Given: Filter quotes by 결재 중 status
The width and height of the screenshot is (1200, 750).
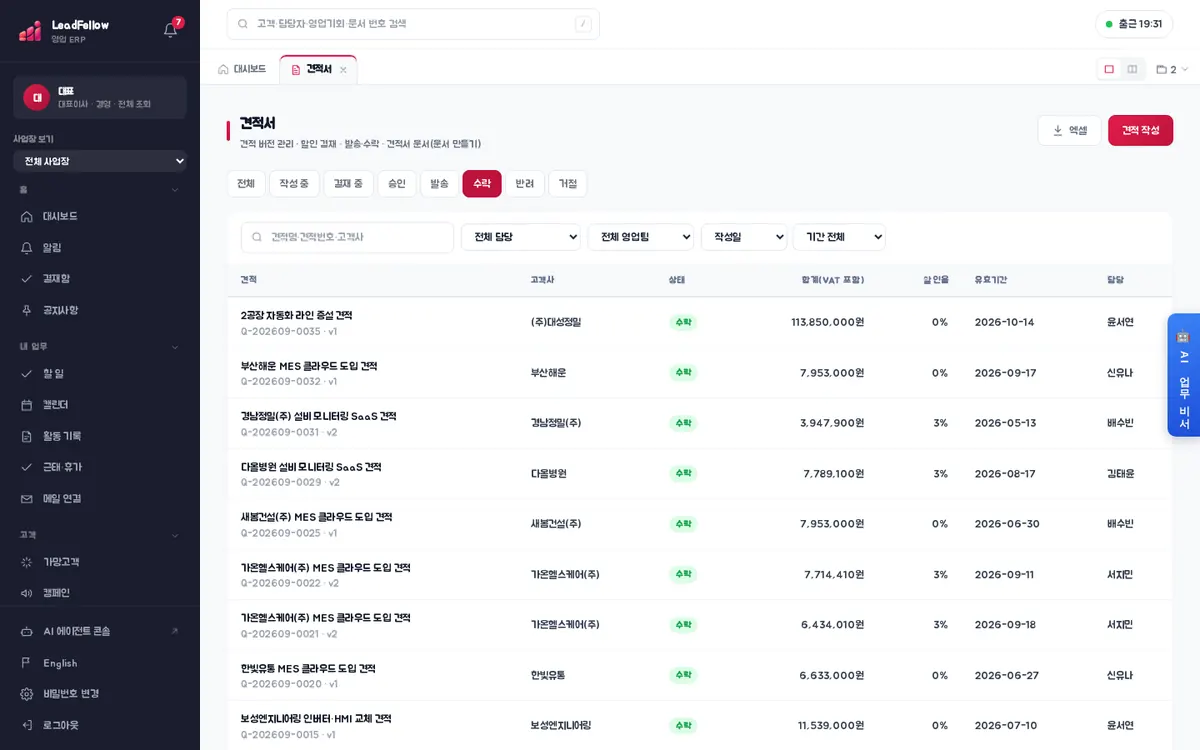Looking at the screenshot, I should pos(348,184).
